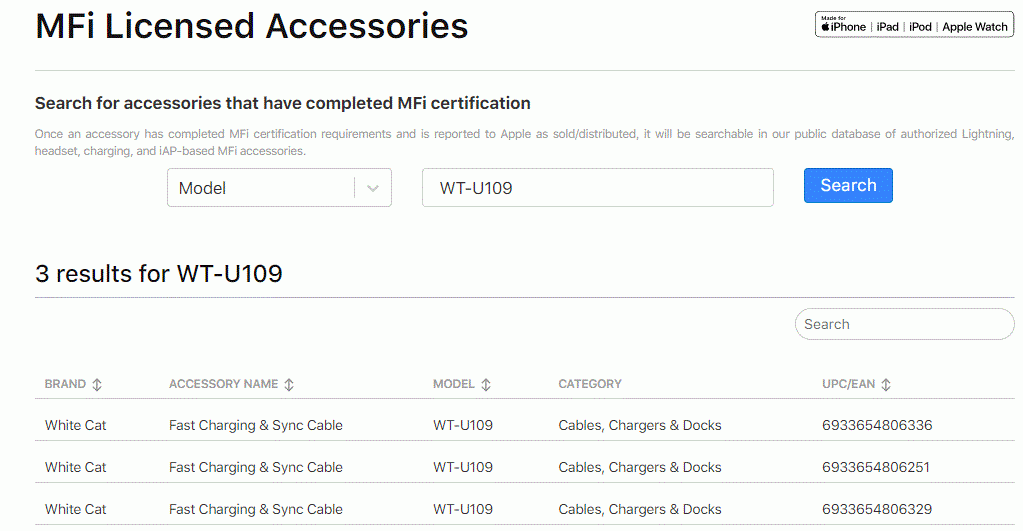Focus the WT-U109 search text field

coord(598,188)
